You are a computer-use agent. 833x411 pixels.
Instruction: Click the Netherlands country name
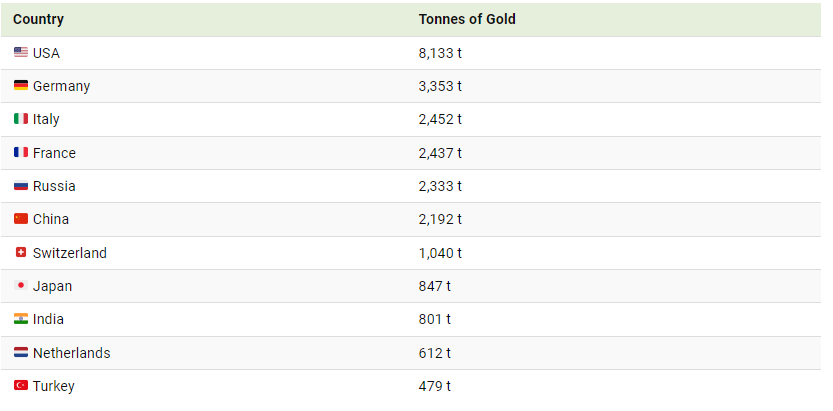click(x=72, y=353)
